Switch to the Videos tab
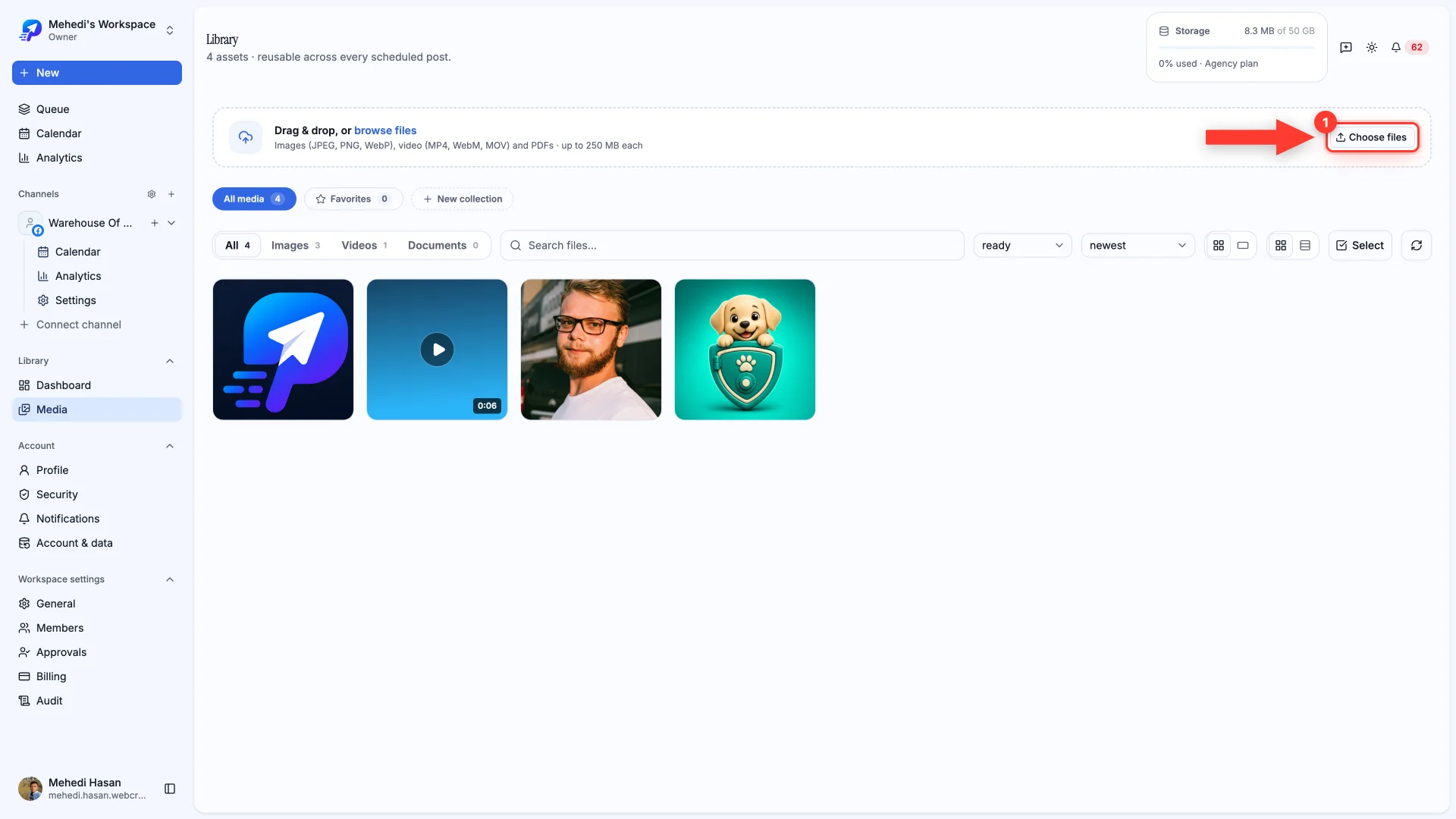The height and width of the screenshot is (819, 1456). pyautogui.click(x=364, y=246)
